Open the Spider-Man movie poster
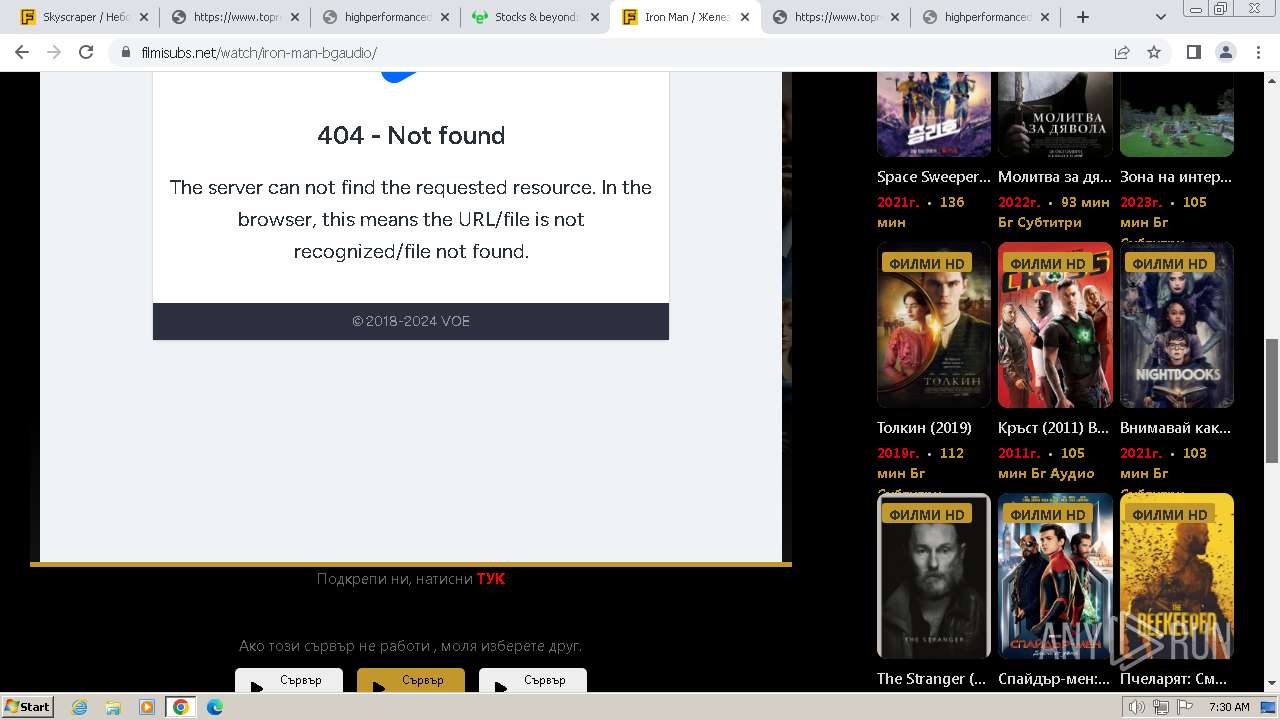 [1055, 576]
